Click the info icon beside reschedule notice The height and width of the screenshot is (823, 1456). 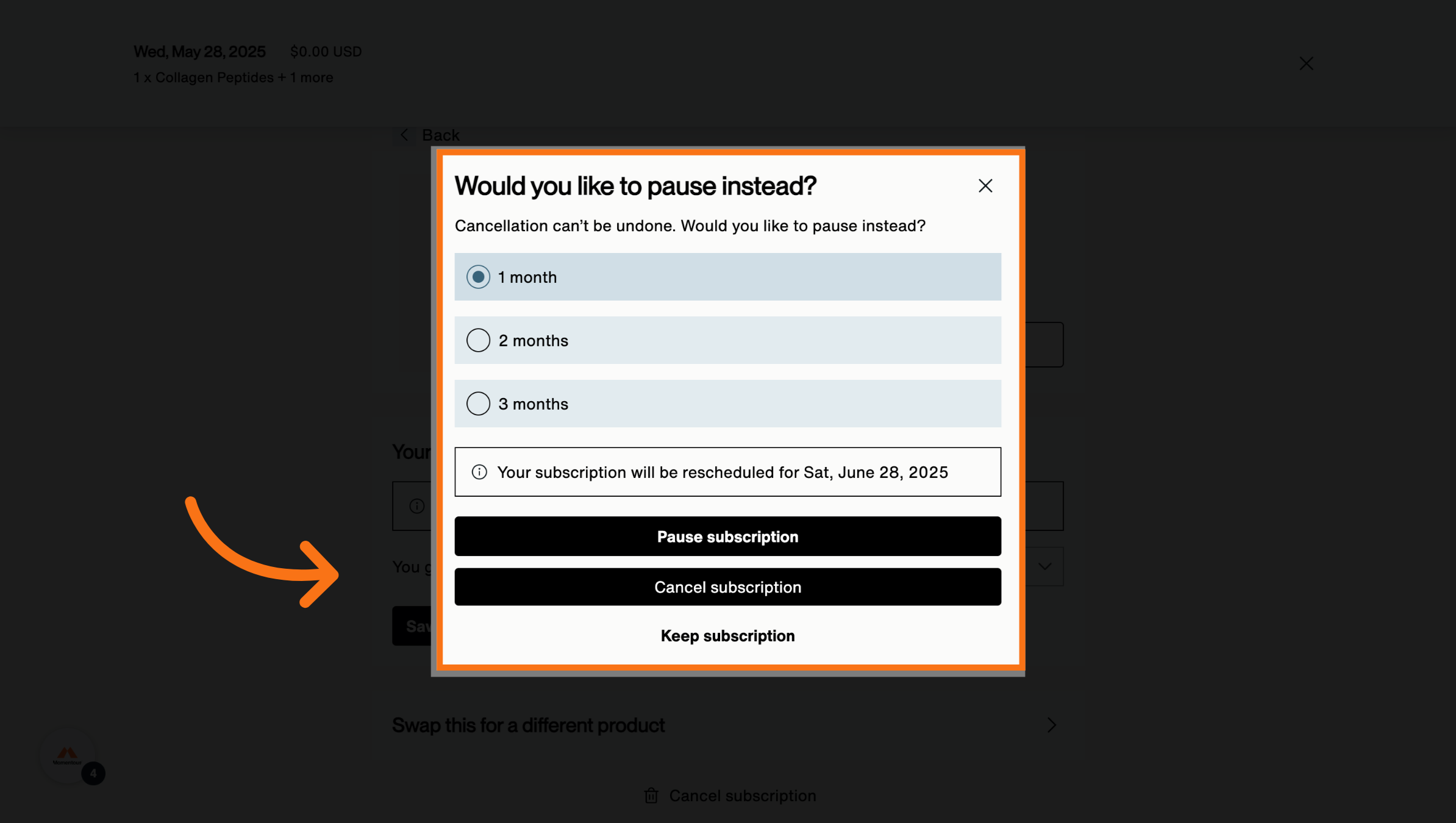click(x=480, y=472)
